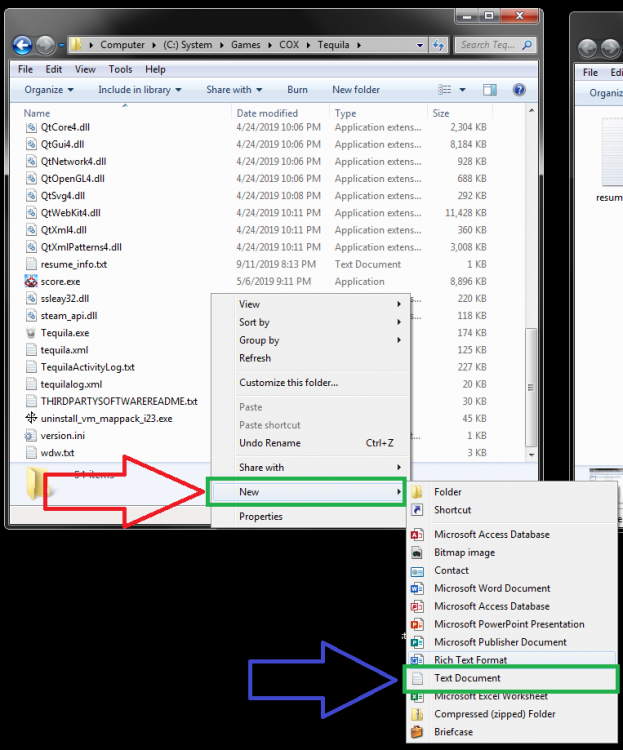Screen dimensions: 623x750
Task: Expand the Include in library dropdown
Action: pos(139,90)
